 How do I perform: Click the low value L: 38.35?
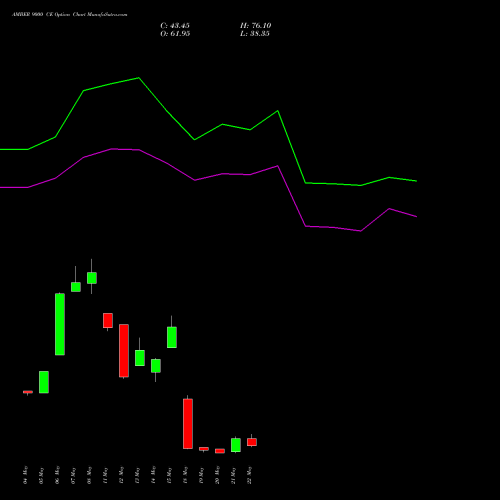click(255, 34)
